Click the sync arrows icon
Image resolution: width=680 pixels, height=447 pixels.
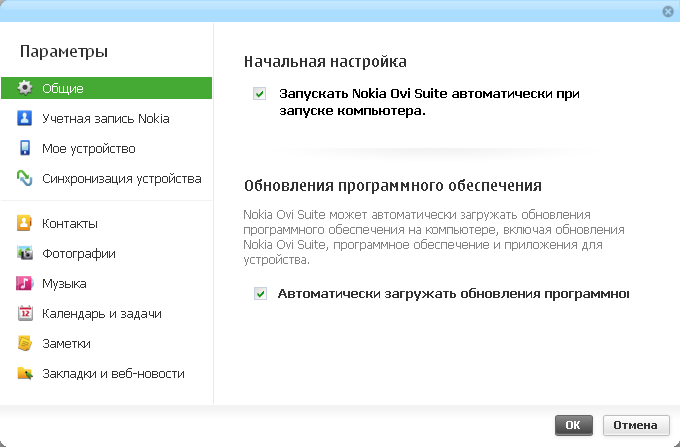tap(25, 178)
